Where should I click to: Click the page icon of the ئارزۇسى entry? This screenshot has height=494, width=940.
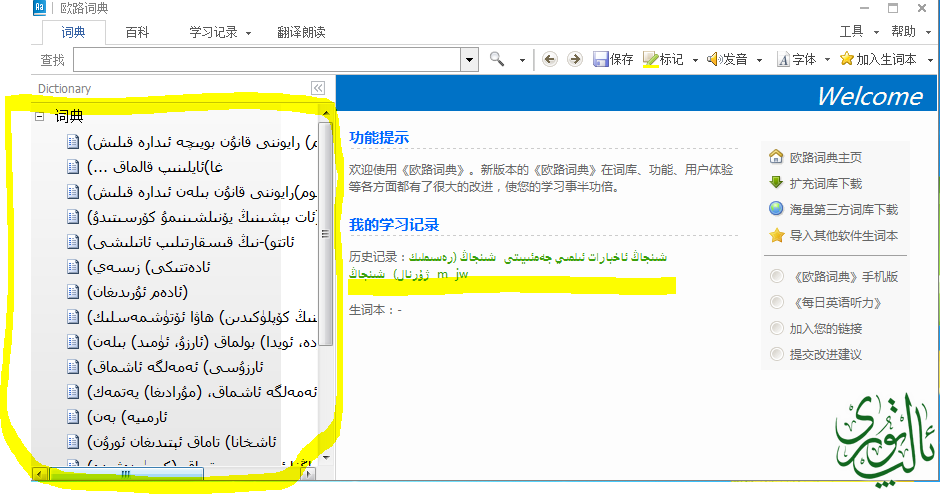point(73,366)
